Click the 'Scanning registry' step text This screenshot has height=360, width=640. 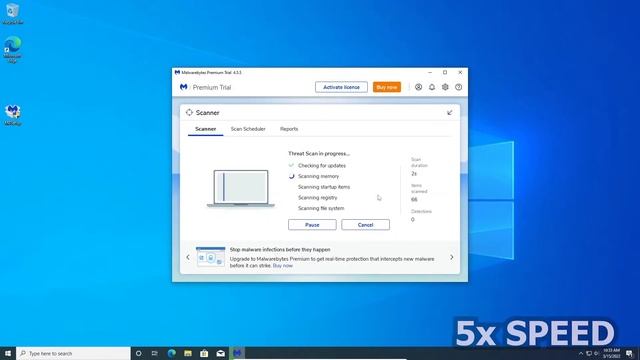(318, 198)
